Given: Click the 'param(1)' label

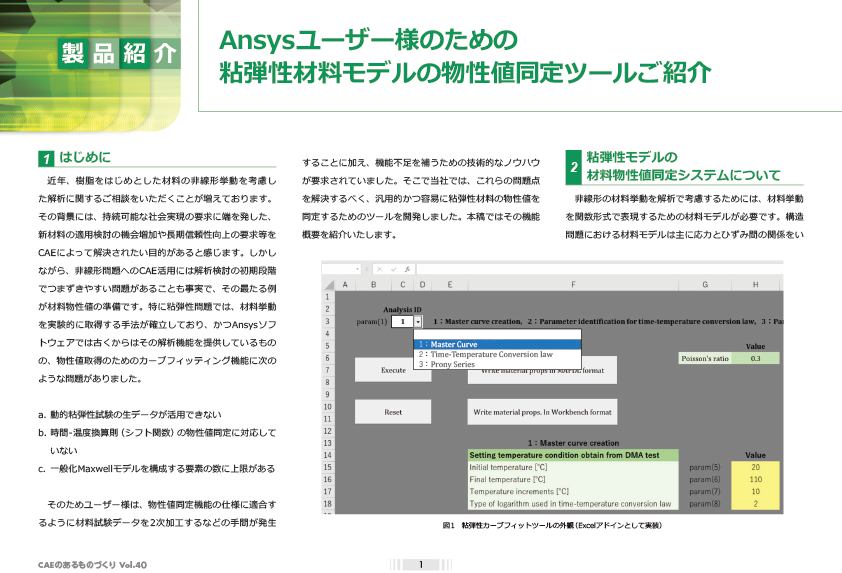Looking at the screenshot, I should coord(372,322).
